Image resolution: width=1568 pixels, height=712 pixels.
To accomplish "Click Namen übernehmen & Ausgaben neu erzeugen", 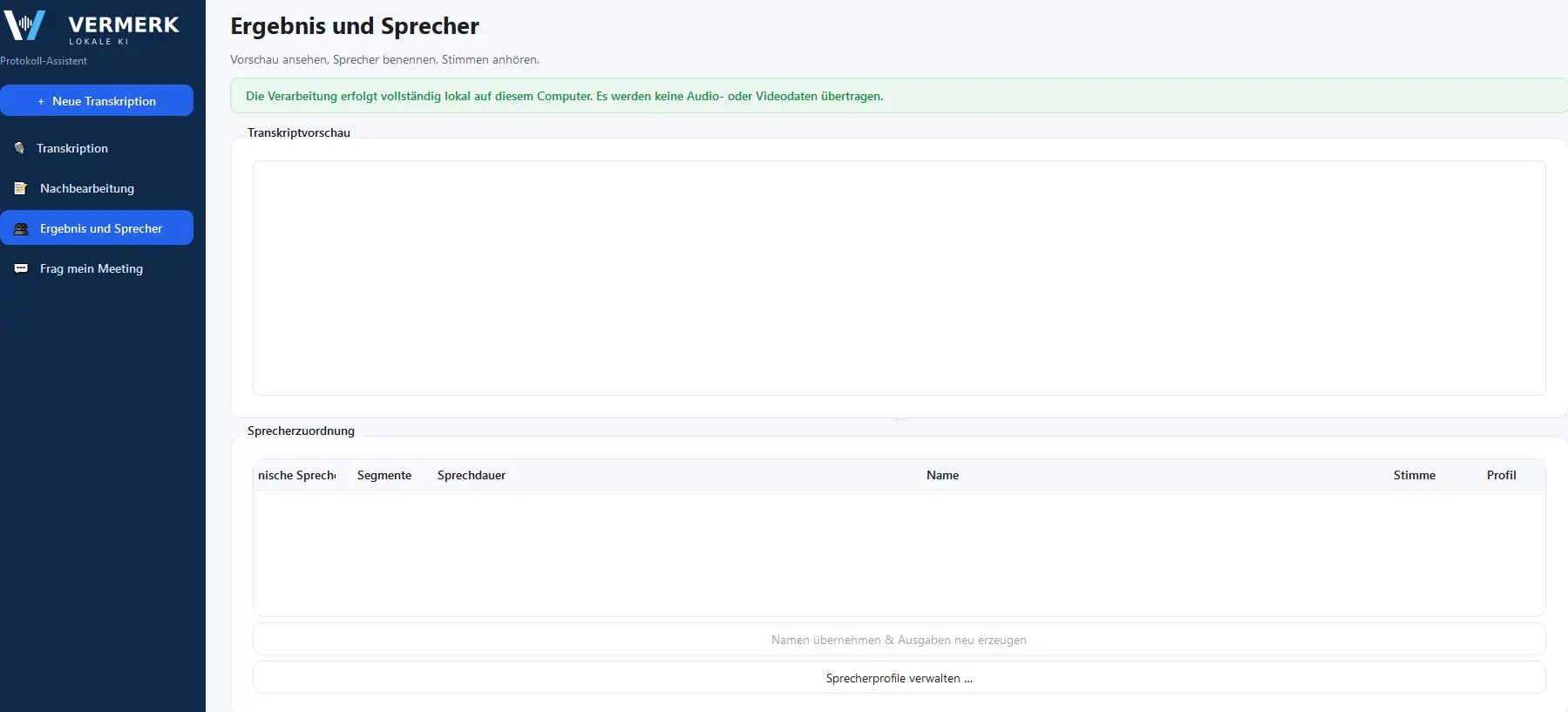I will [899, 640].
